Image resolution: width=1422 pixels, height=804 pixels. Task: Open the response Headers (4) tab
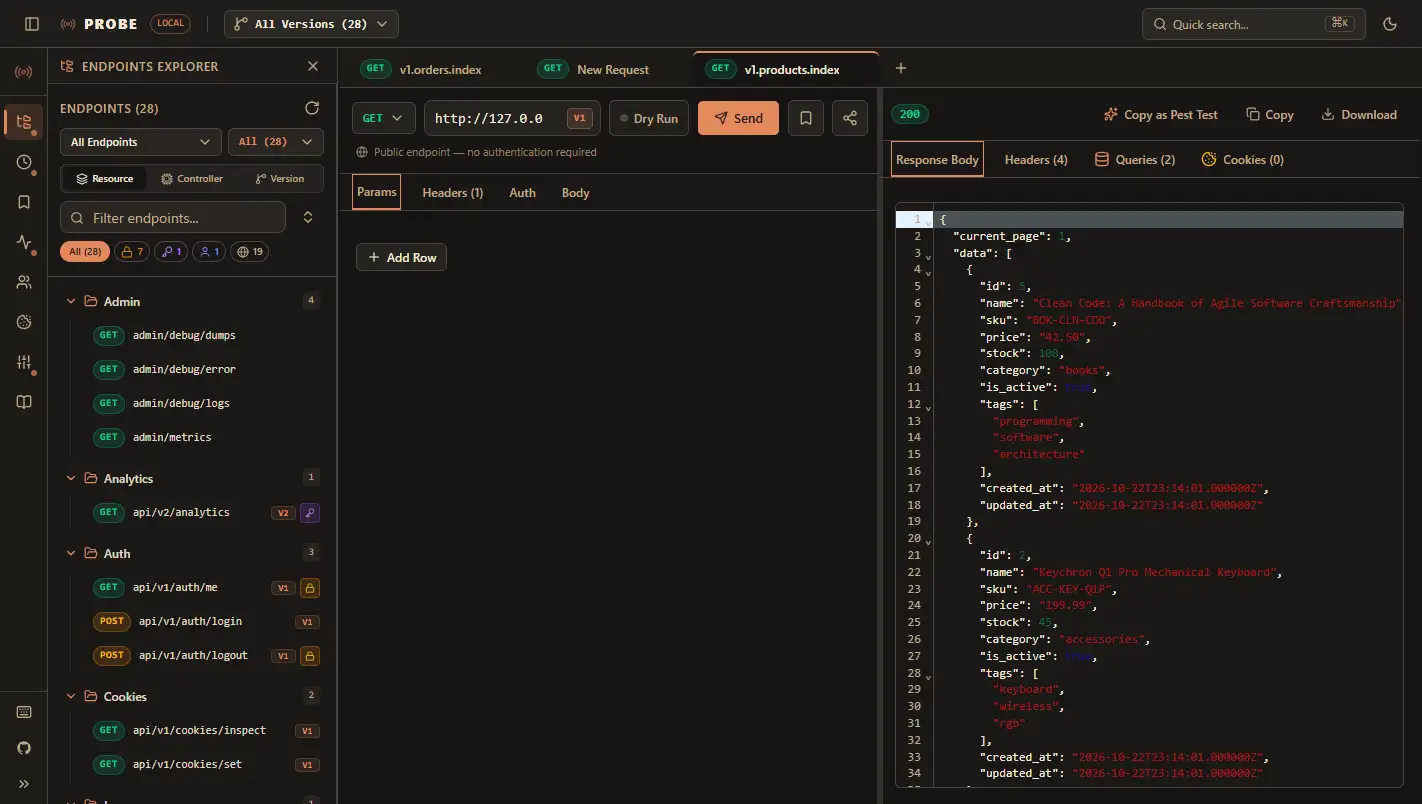point(1036,160)
